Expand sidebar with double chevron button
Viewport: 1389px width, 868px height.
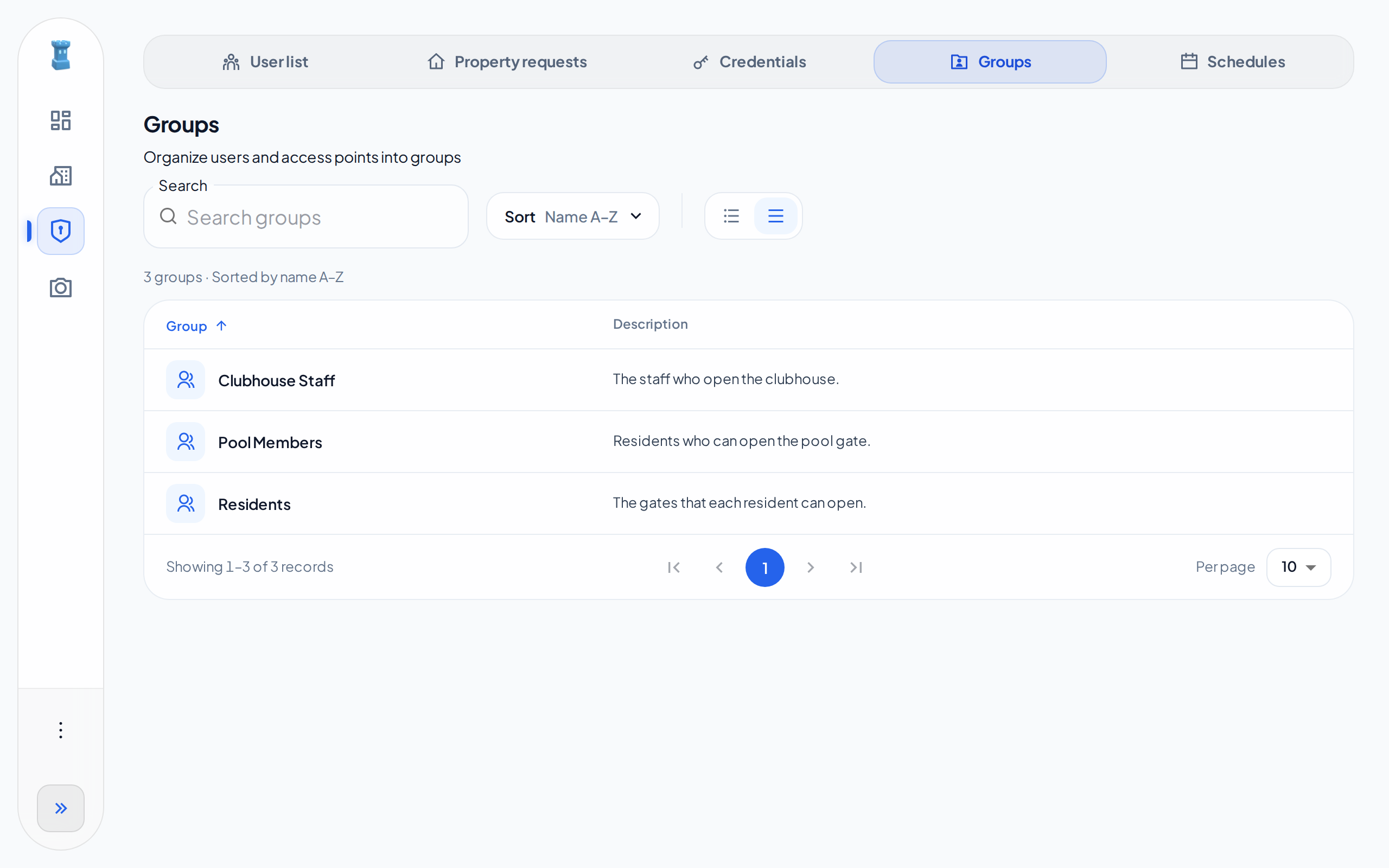click(61, 808)
